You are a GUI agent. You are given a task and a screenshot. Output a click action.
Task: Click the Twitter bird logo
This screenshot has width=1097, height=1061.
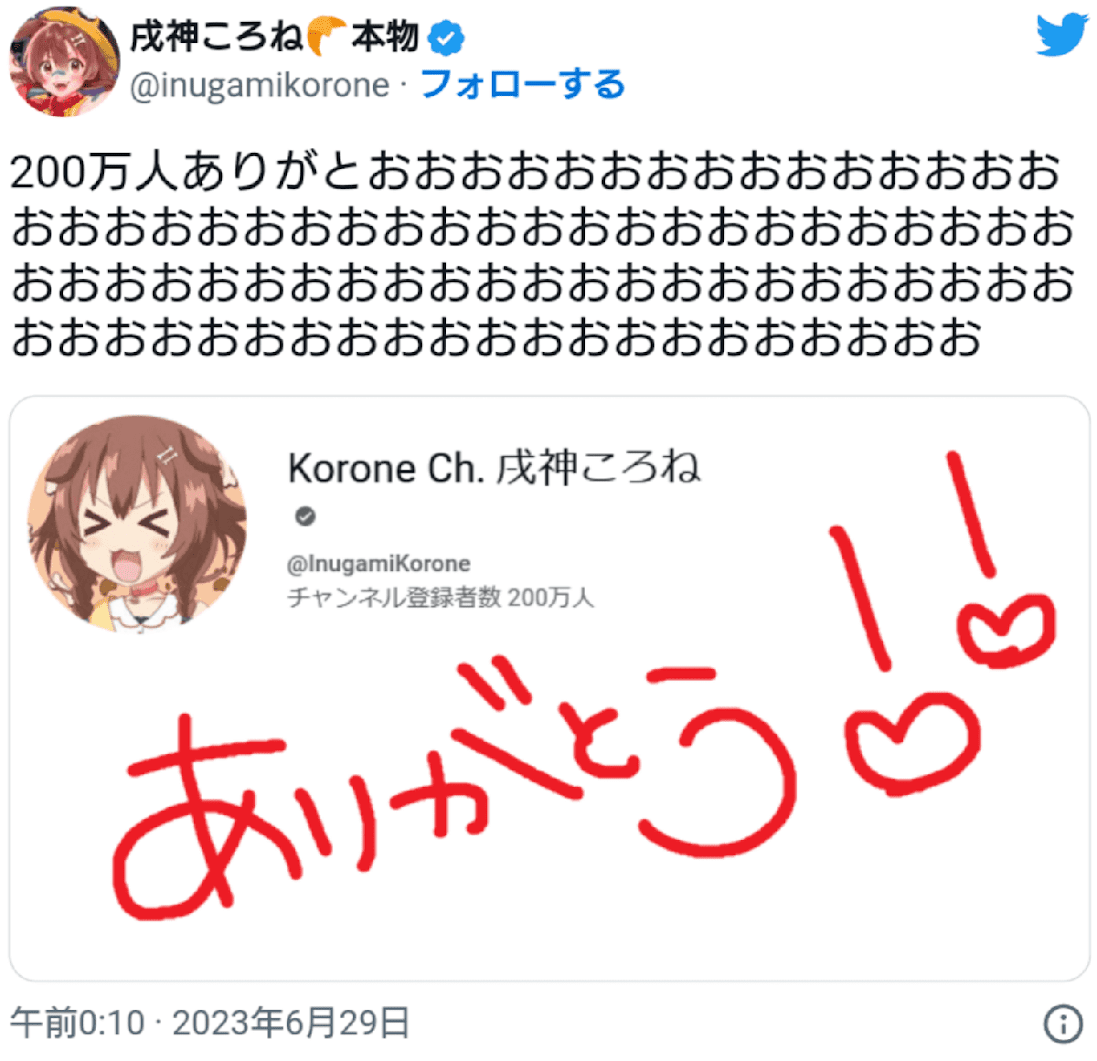(x=1063, y=34)
